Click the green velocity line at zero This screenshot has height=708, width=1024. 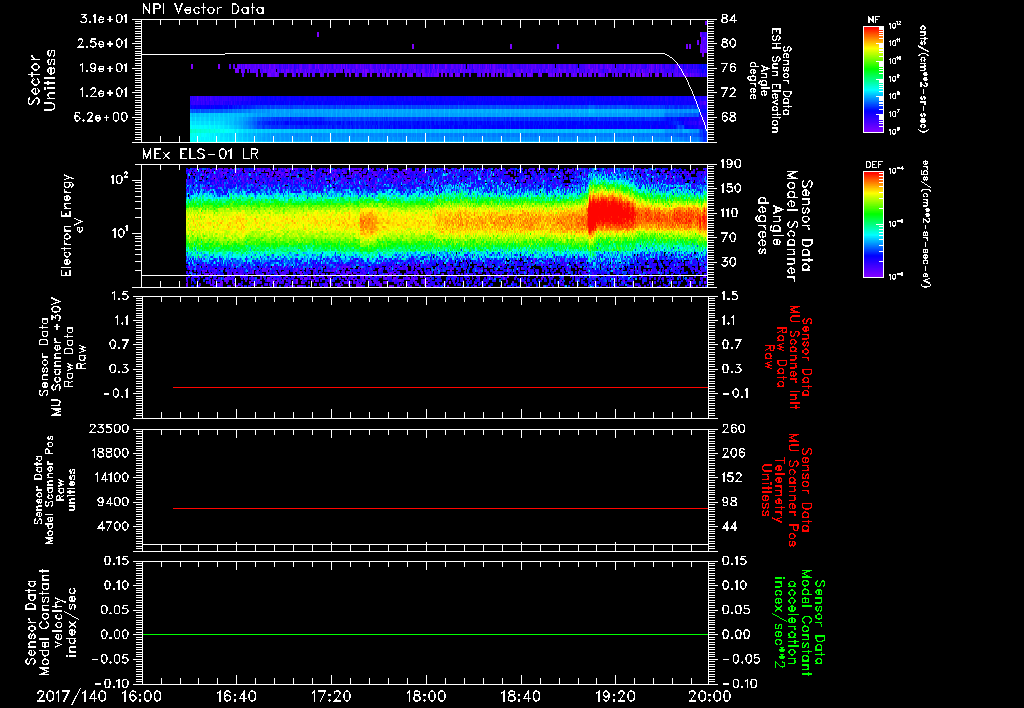pyautogui.click(x=425, y=634)
